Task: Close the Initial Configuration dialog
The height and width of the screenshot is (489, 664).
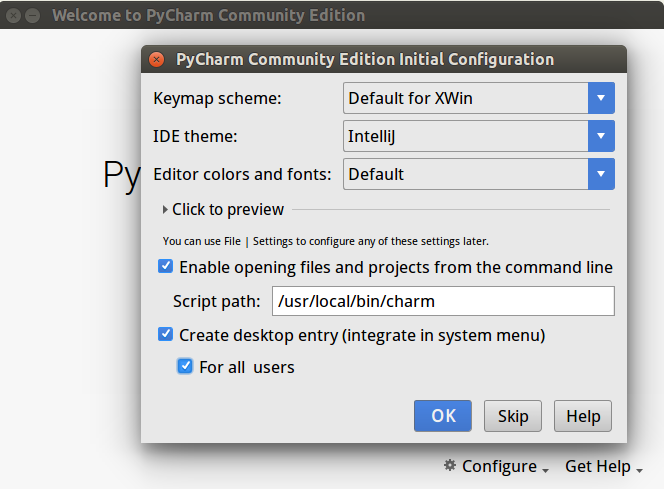Action: (157, 59)
